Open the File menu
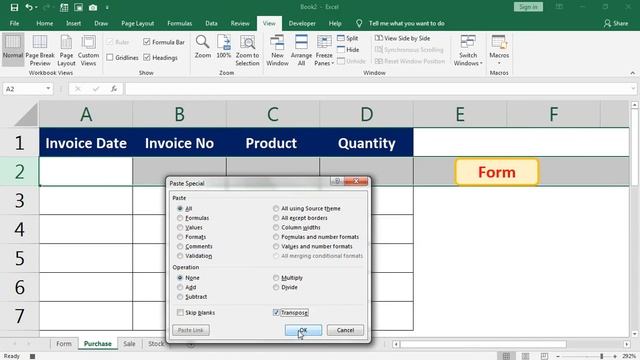 click(14, 23)
